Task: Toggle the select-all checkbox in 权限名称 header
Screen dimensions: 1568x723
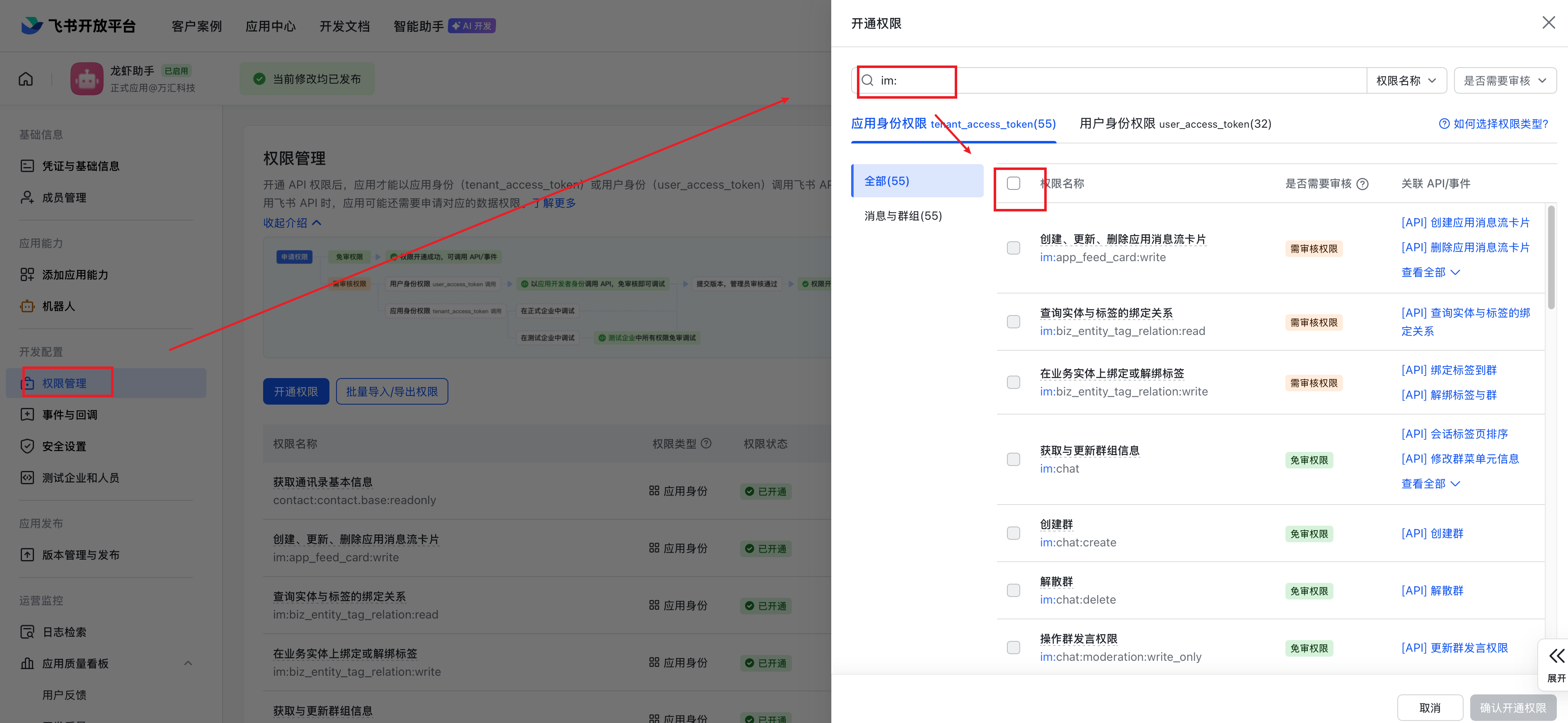Action: (x=1014, y=183)
